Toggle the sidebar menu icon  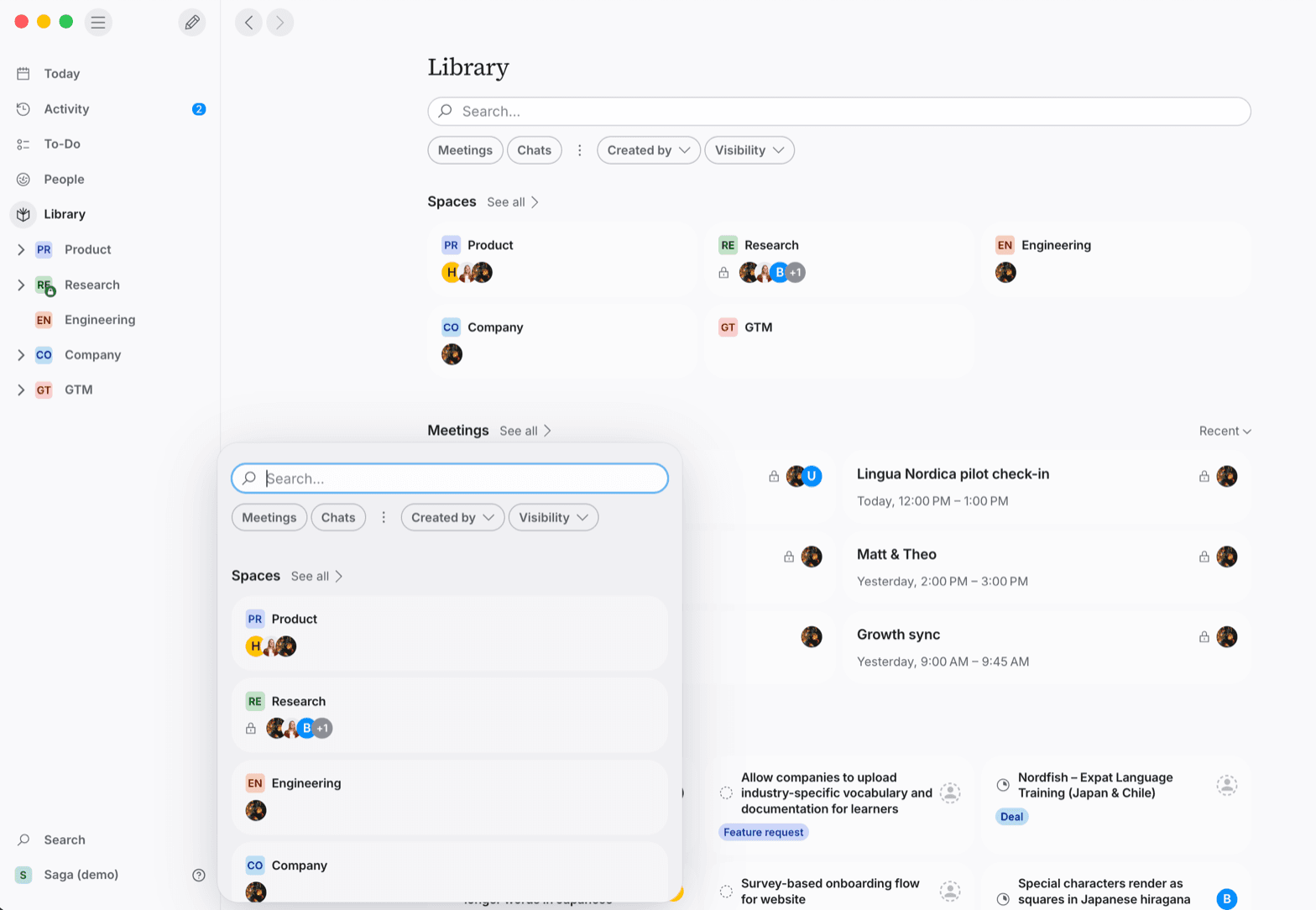[x=98, y=22]
